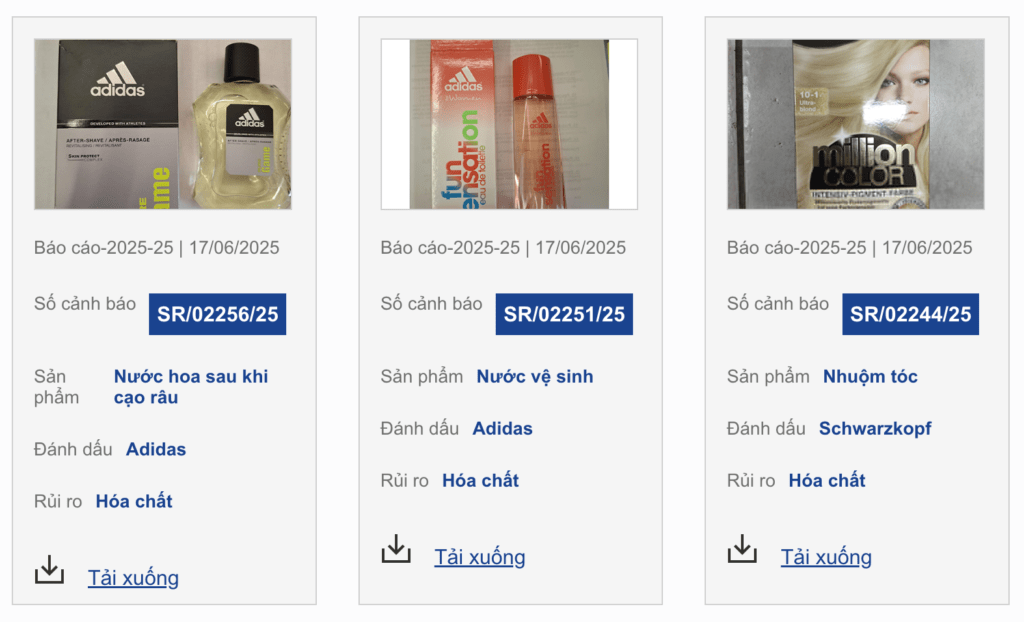This screenshot has width=1024, height=622.
Task: Click product name Nước hoa sau khi cạo râu
Action: [x=191, y=387]
